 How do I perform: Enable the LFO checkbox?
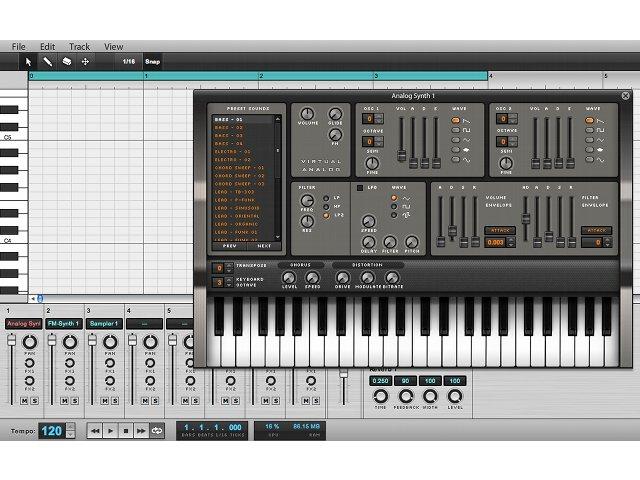point(361,187)
